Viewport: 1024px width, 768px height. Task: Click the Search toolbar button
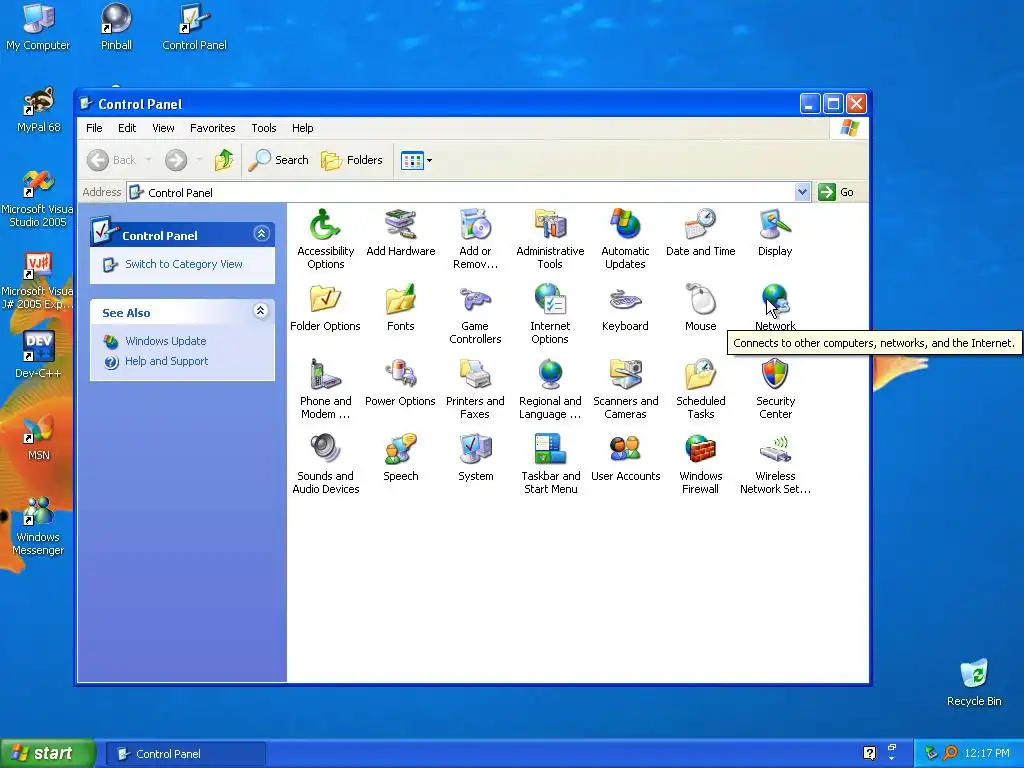point(279,160)
